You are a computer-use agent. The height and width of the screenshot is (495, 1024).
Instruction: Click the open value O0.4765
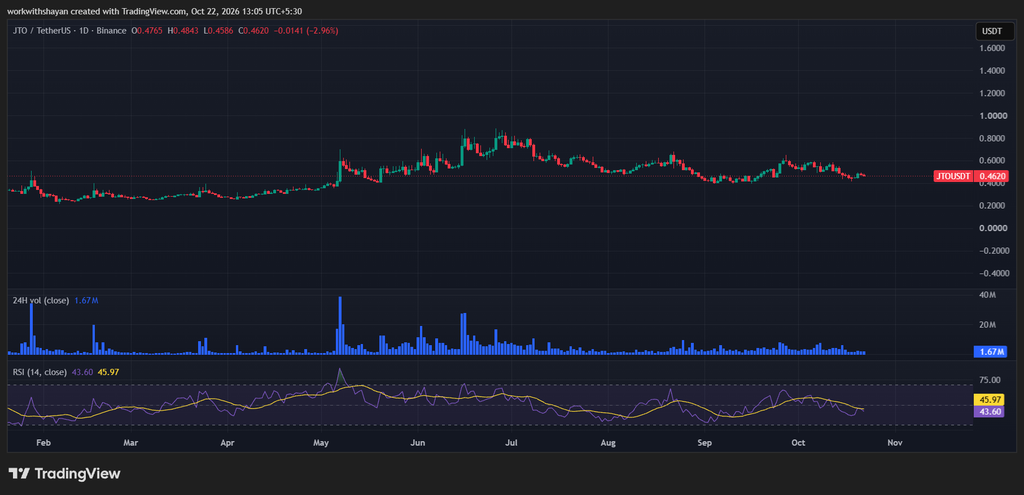point(147,31)
